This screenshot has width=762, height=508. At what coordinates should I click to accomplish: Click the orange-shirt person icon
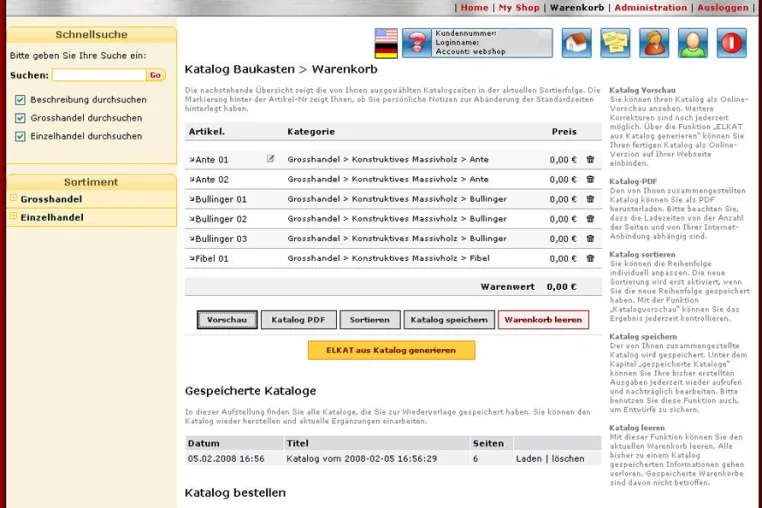click(x=654, y=43)
